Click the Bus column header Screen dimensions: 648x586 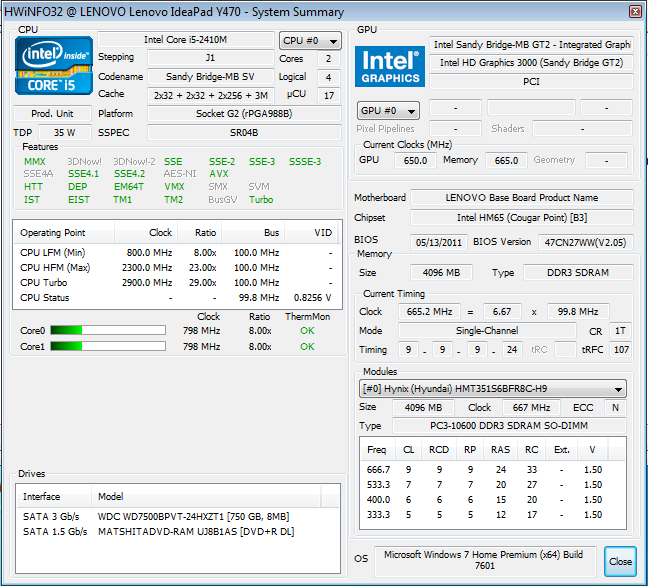click(253, 233)
